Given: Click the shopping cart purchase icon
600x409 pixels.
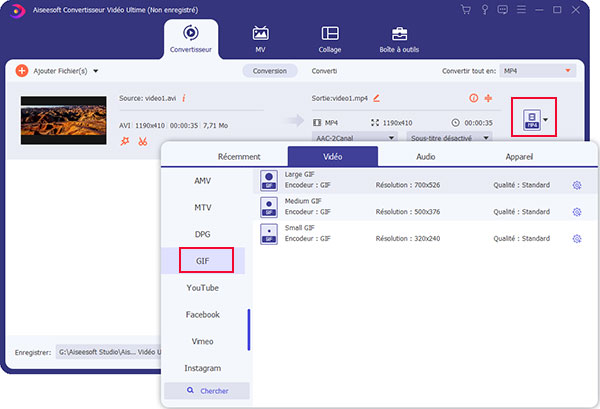Looking at the screenshot, I should point(465,10).
